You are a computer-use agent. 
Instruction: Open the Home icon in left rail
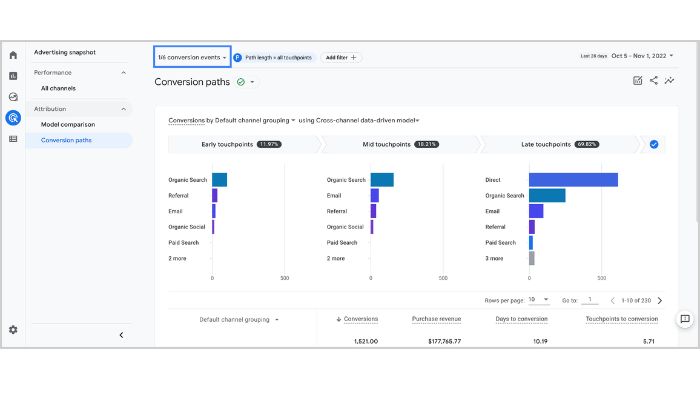tap(13, 55)
